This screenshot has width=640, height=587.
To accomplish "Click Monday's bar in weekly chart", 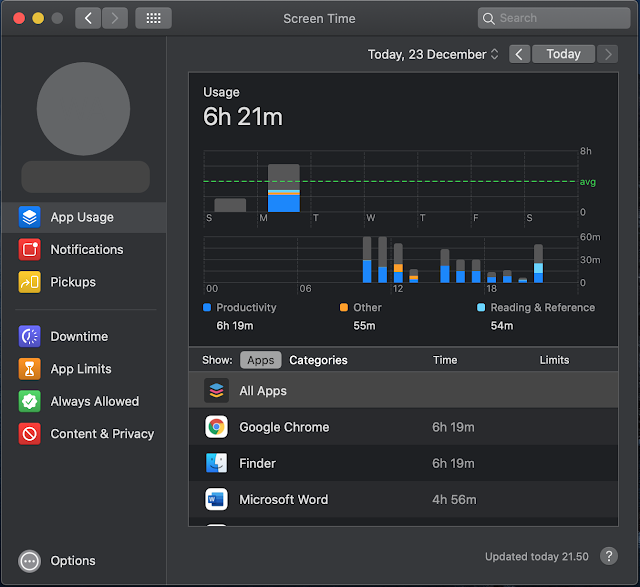I will (284, 188).
